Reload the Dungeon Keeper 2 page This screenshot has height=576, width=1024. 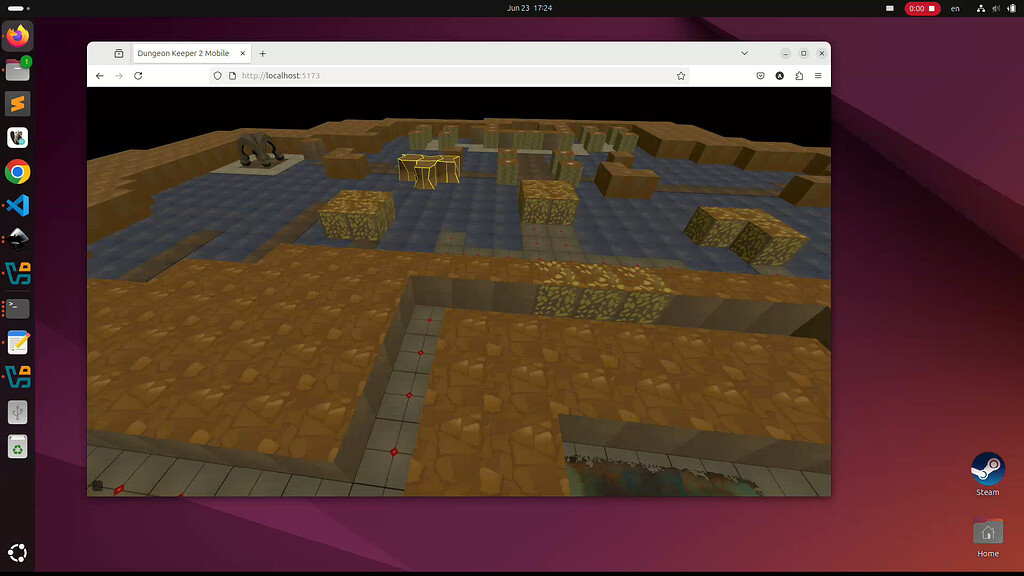click(x=138, y=75)
